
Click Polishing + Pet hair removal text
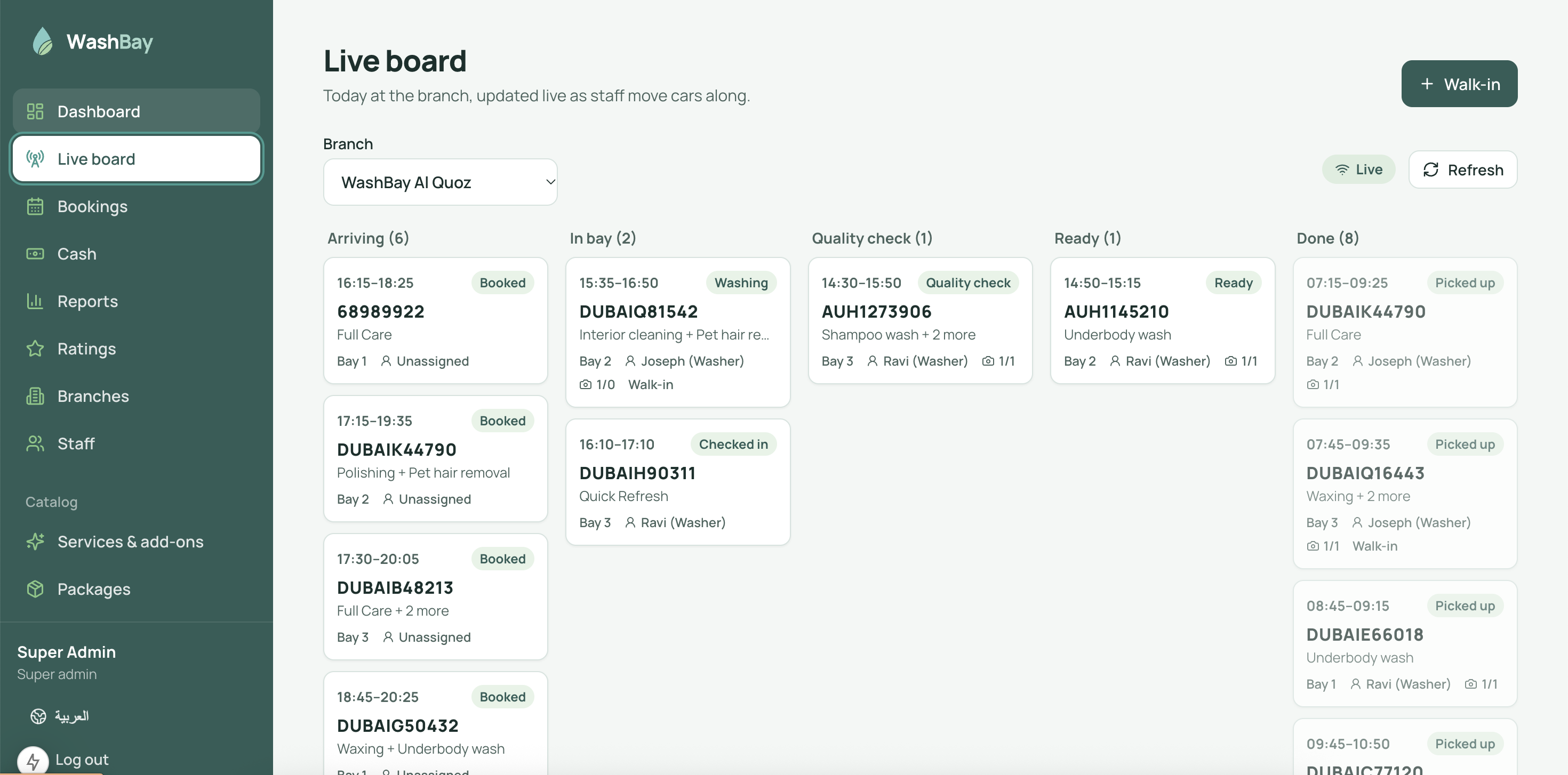click(423, 473)
